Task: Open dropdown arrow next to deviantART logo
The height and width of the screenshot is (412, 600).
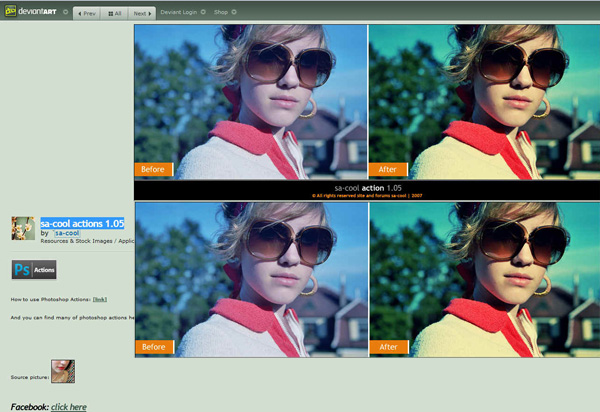Action: pyautogui.click(x=65, y=12)
